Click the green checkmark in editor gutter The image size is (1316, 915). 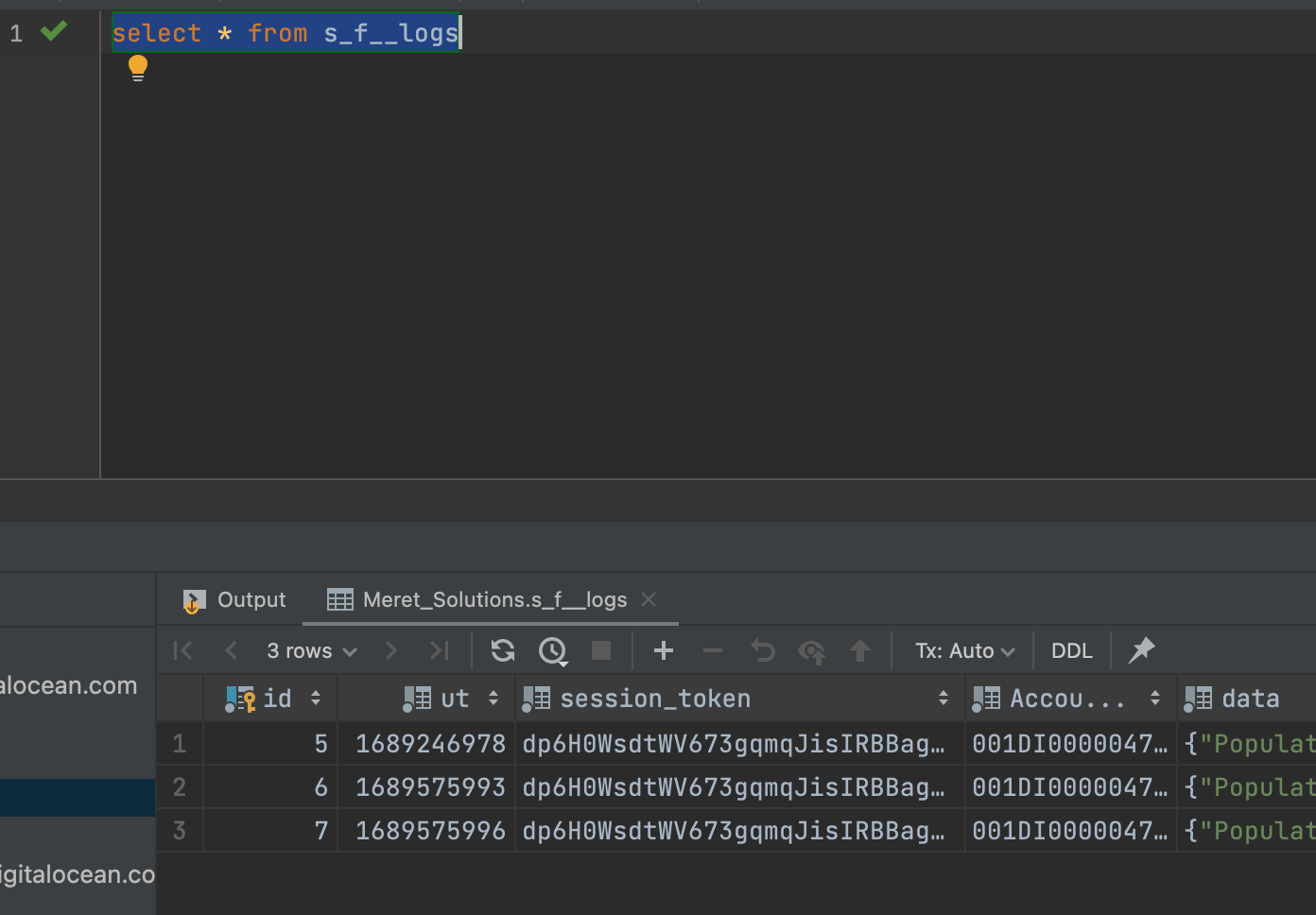pyautogui.click(x=54, y=32)
